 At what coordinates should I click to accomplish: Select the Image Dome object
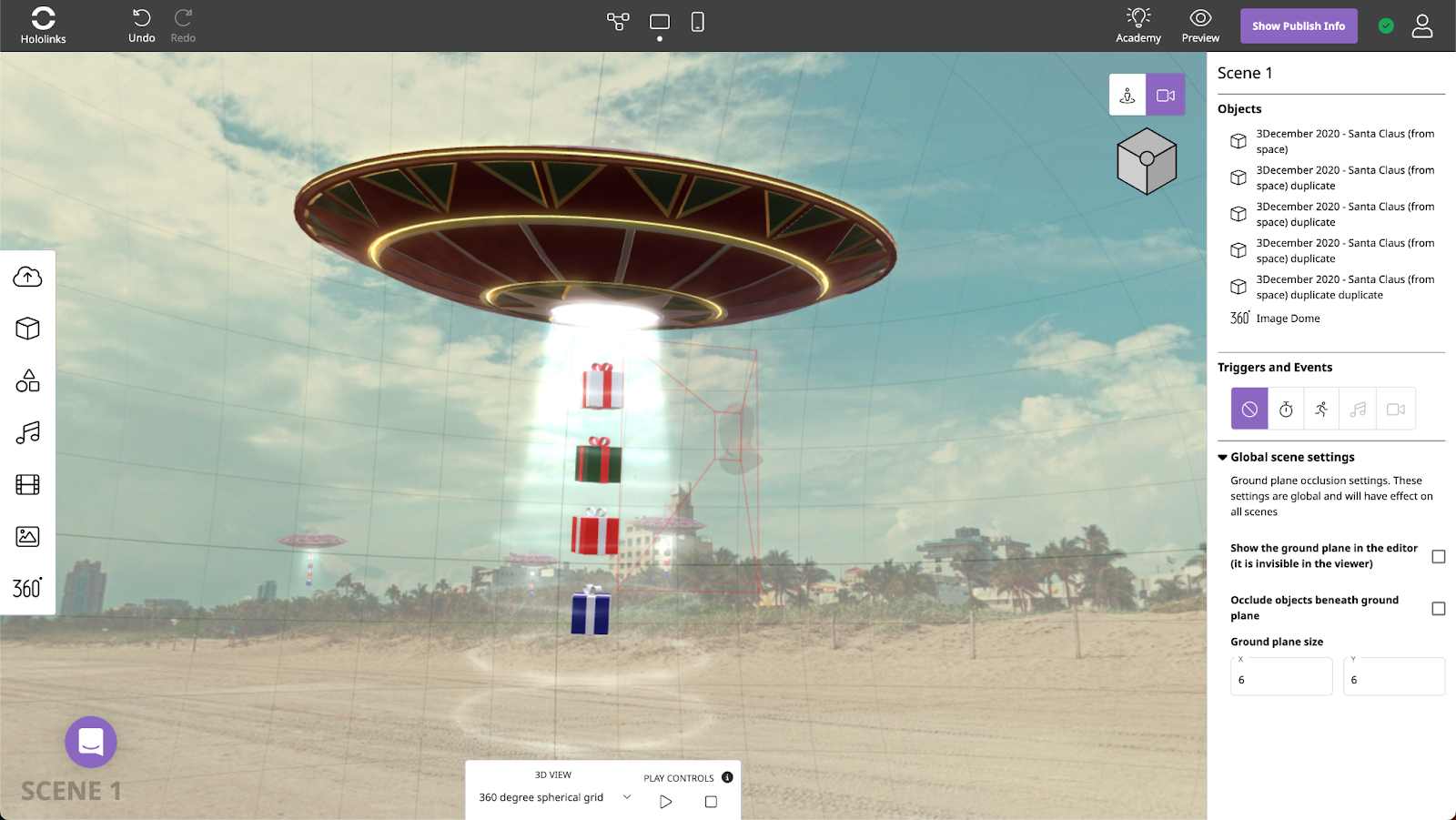pyautogui.click(x=1275, y=319)
